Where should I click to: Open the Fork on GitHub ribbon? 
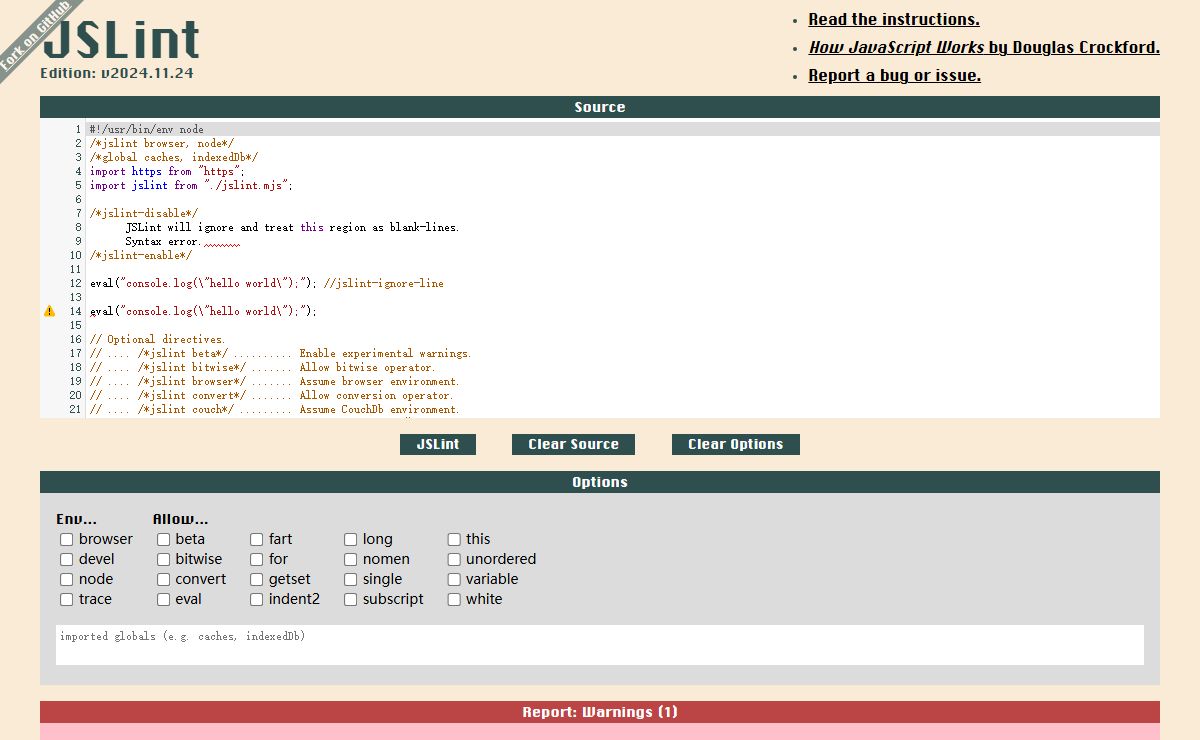pyautogui.click(x=35, y=36)
